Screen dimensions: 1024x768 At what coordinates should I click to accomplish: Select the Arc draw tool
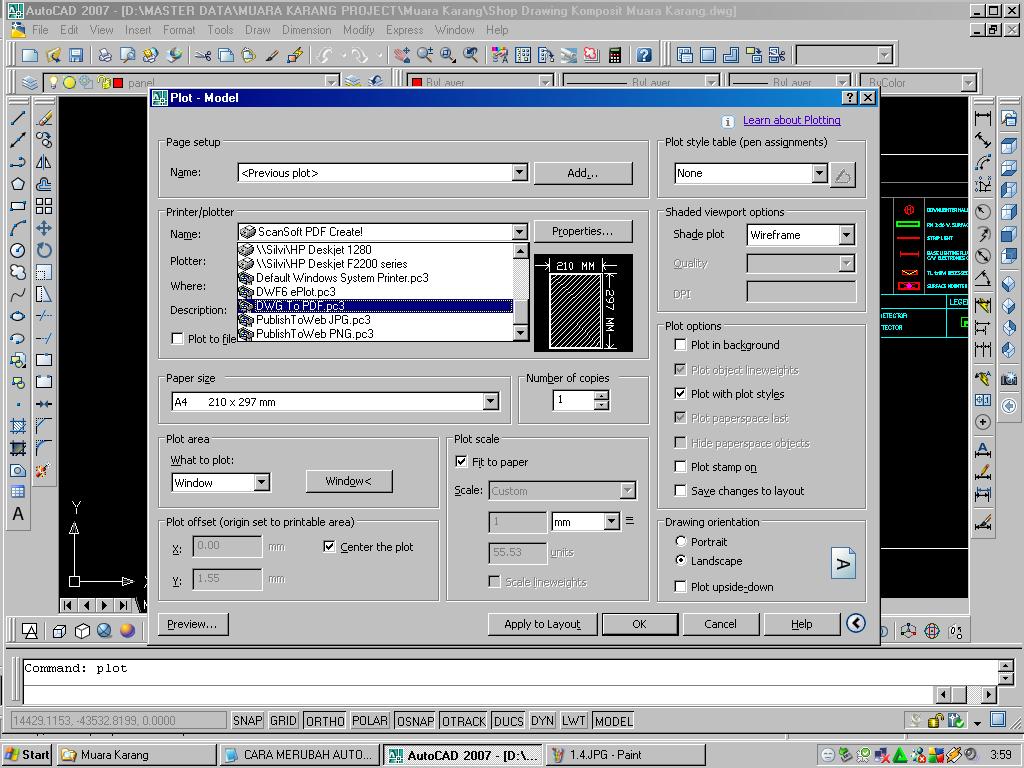click(18, 229)
